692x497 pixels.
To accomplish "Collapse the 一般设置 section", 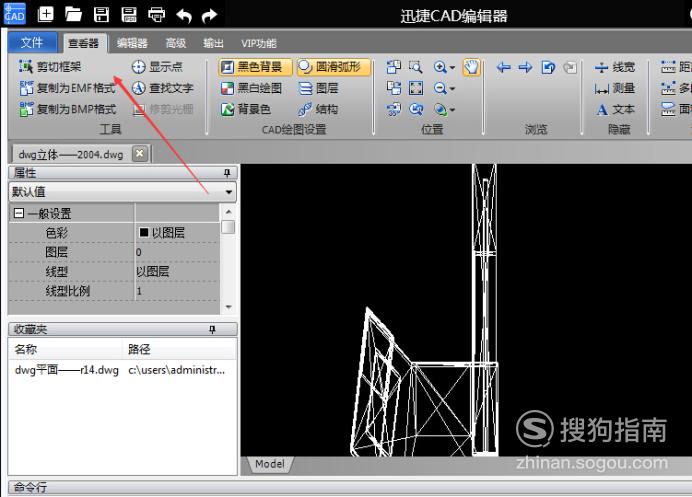I will pyautogui.click(x=19, y=213).
